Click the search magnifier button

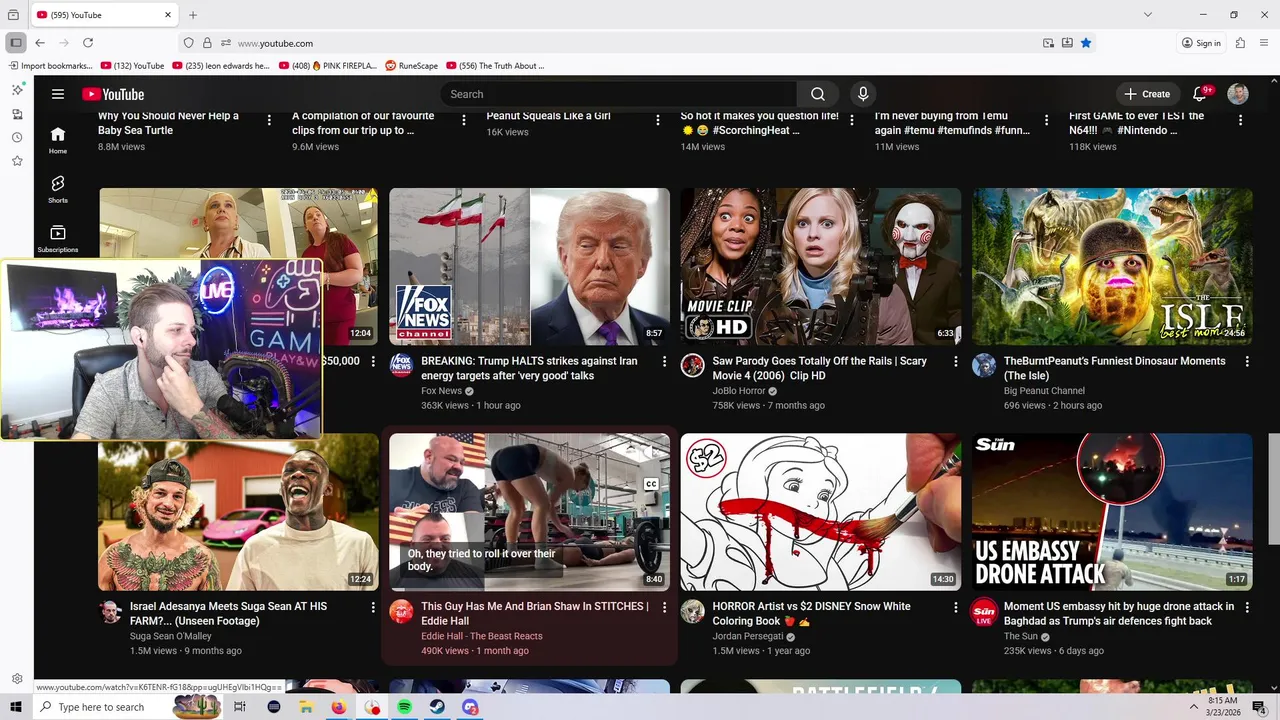pos(818,94)
